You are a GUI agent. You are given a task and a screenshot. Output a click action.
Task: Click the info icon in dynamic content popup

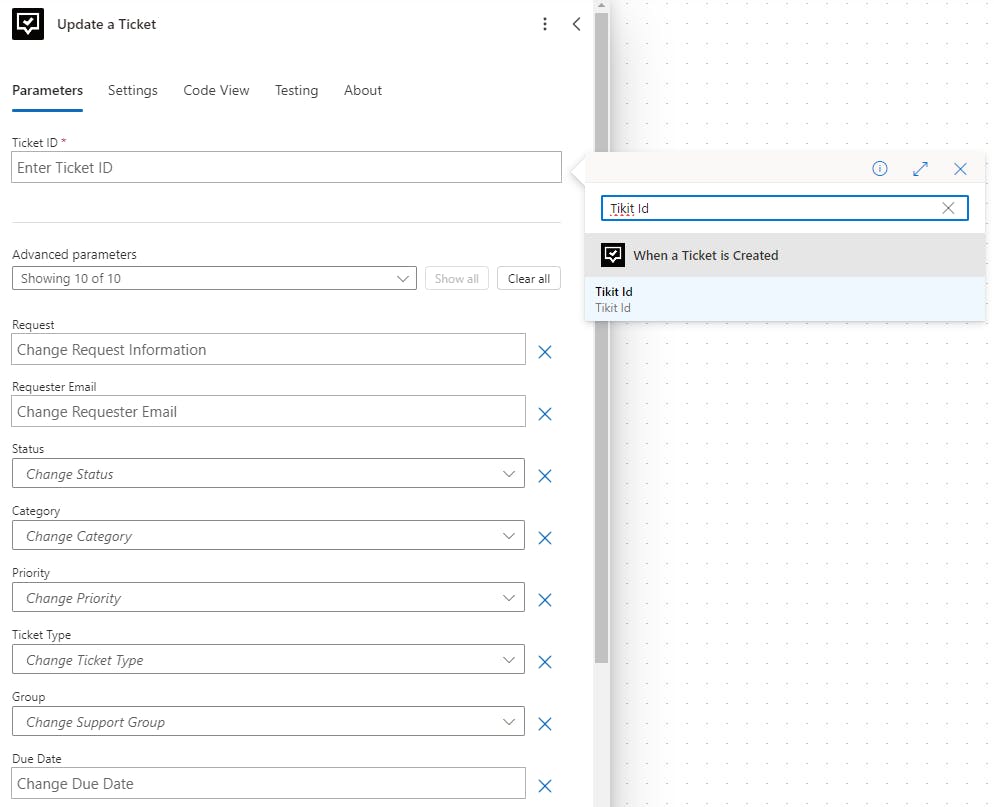(880, 169)
